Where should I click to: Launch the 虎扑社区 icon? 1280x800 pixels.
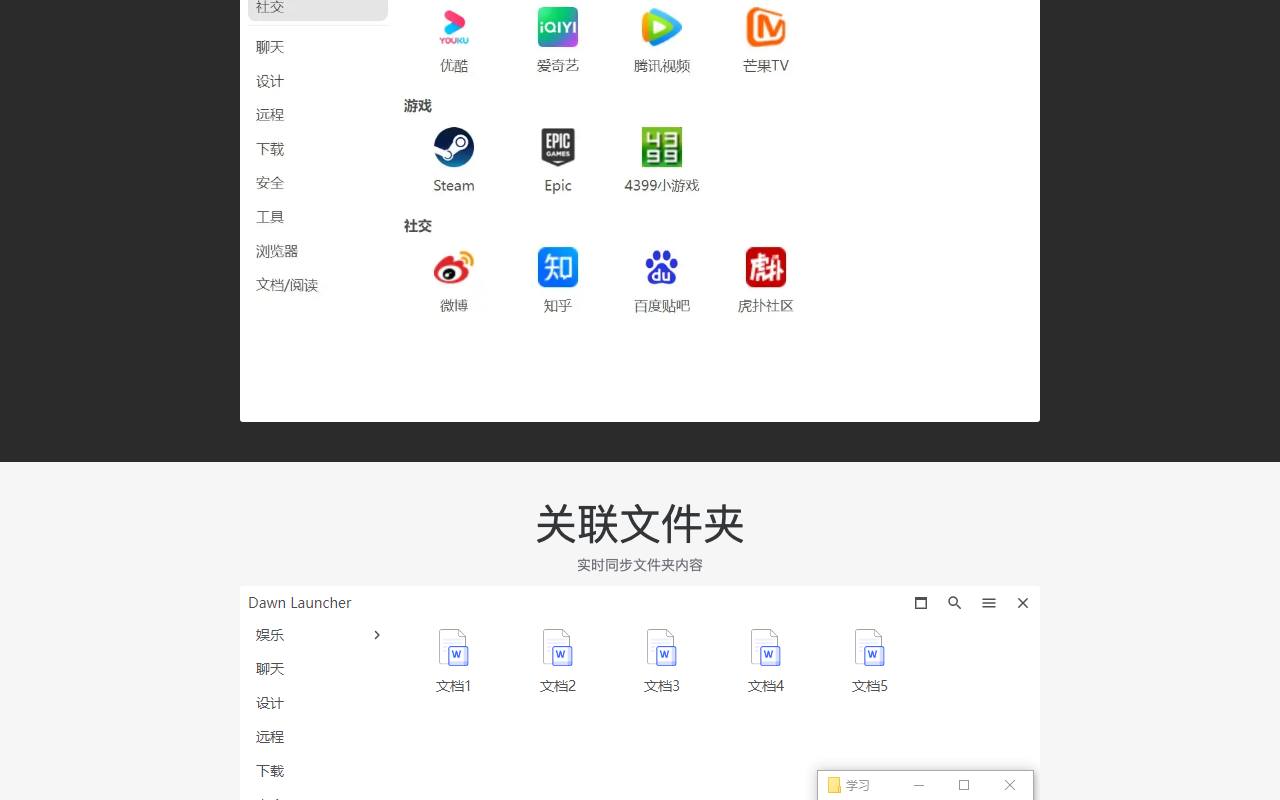[x=766, y=268]
